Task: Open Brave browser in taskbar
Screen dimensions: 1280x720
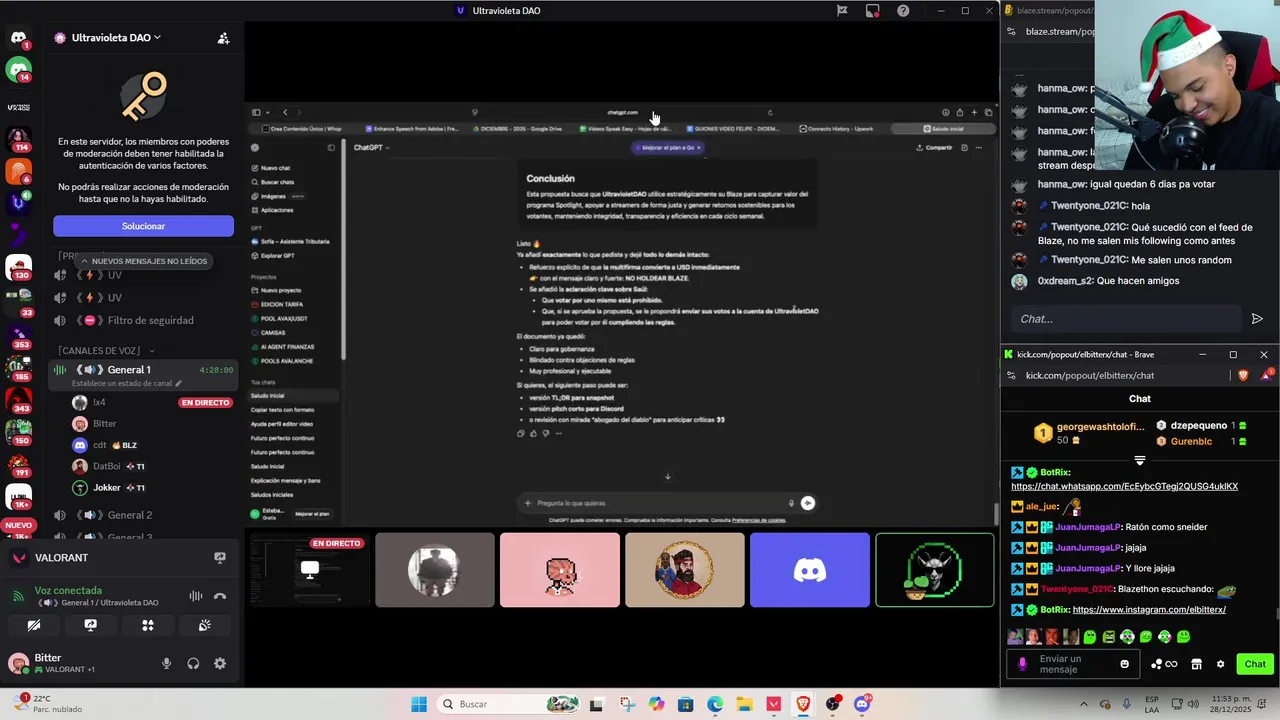Action: pyautogui.click(x=803, y=704)
